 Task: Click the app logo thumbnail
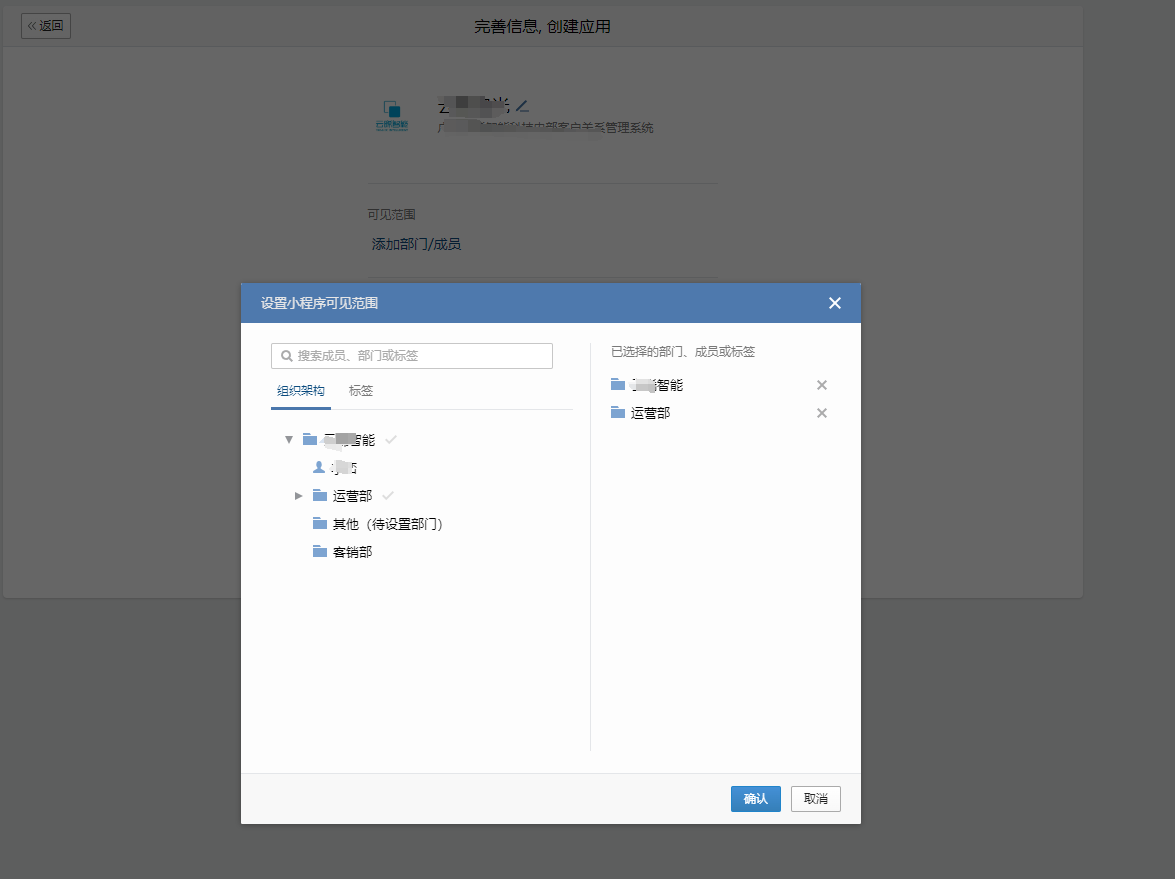[x=392, y=116]
